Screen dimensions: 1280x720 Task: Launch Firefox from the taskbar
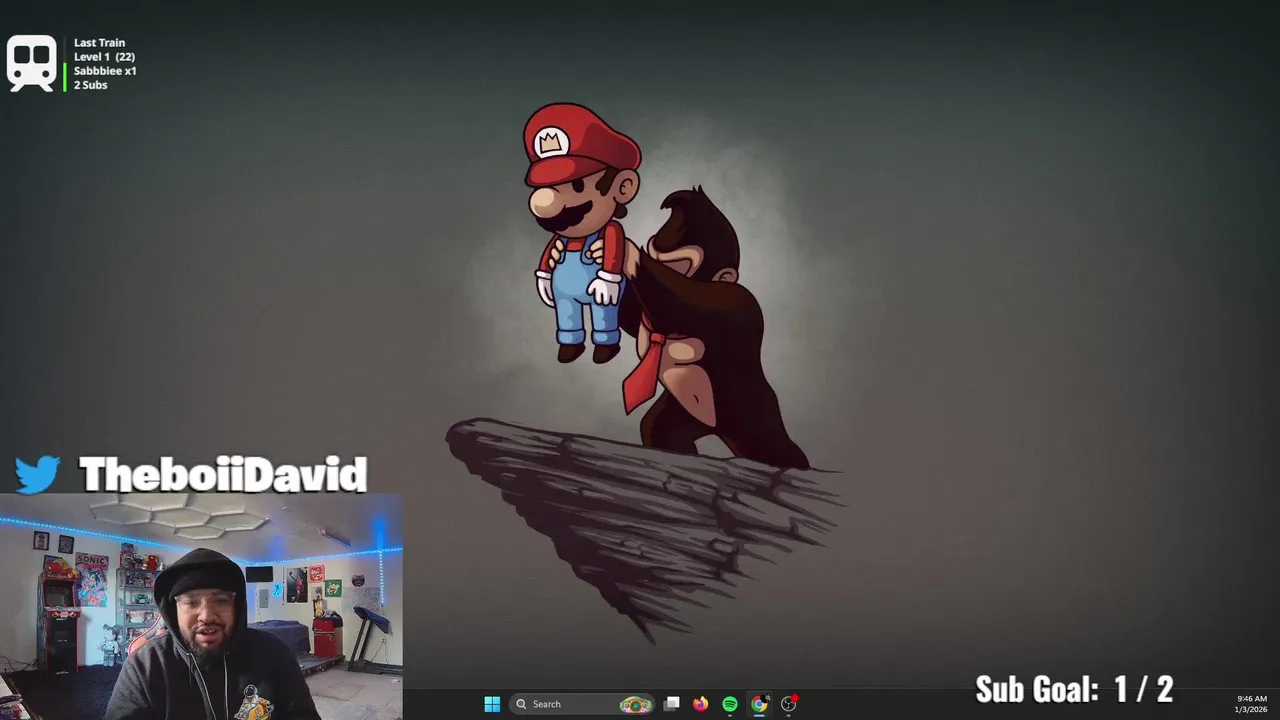tap(701, 704)
